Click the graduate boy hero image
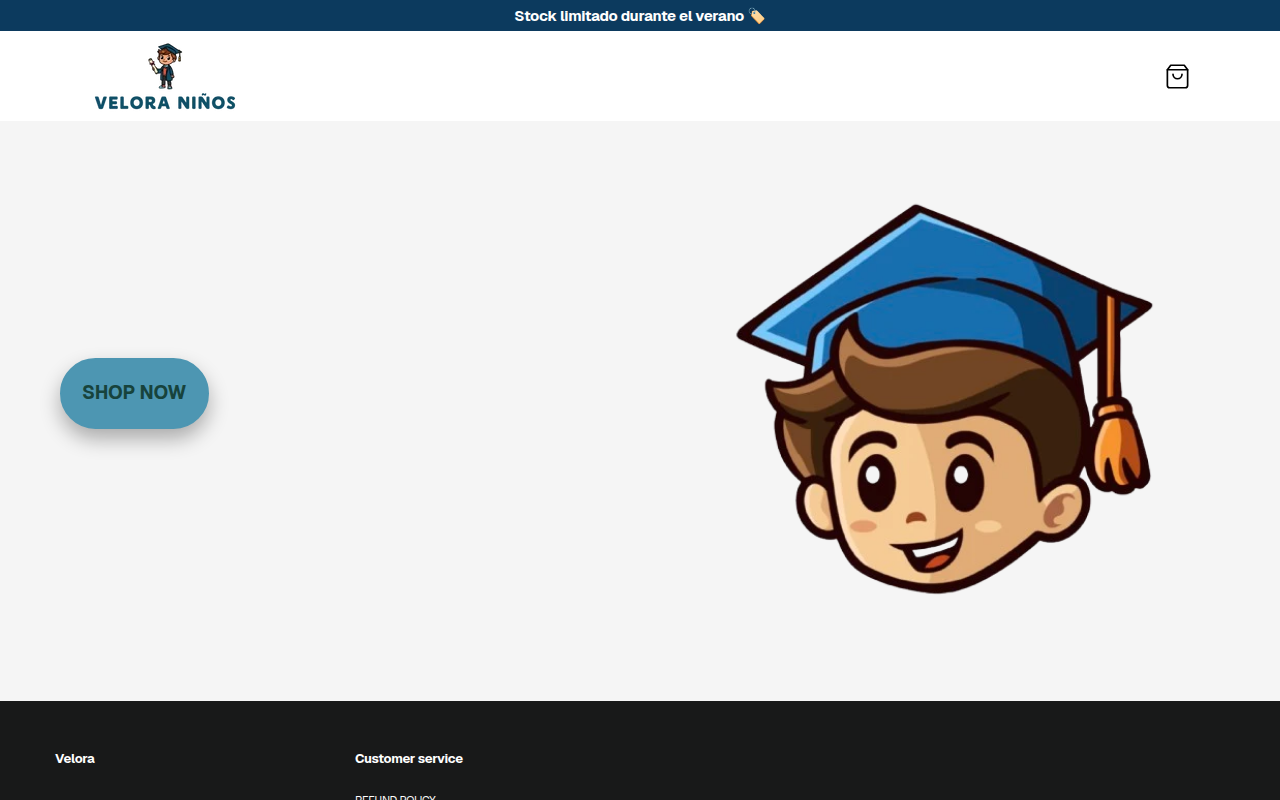The width and height of the screenshot is (1280, 800). click(x=944, y=399)
